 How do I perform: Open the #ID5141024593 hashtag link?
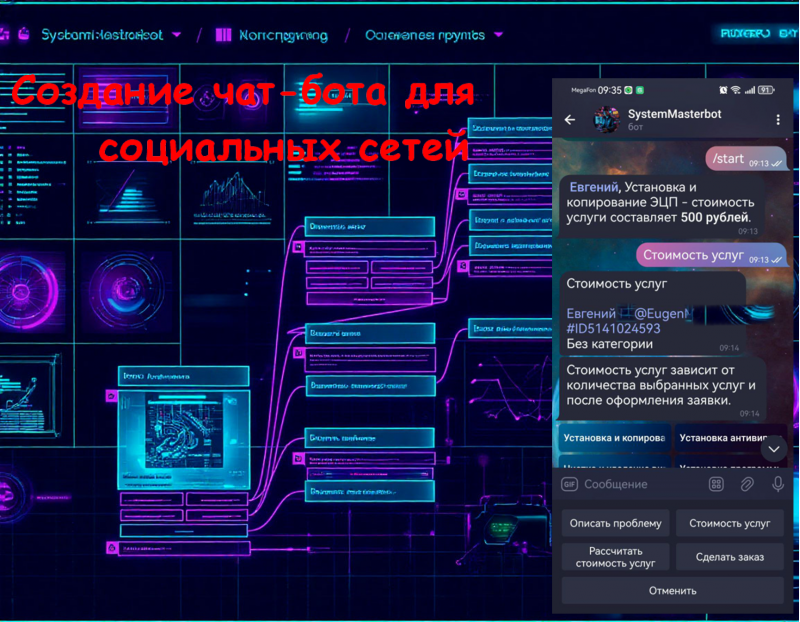(x=613, y=328)
